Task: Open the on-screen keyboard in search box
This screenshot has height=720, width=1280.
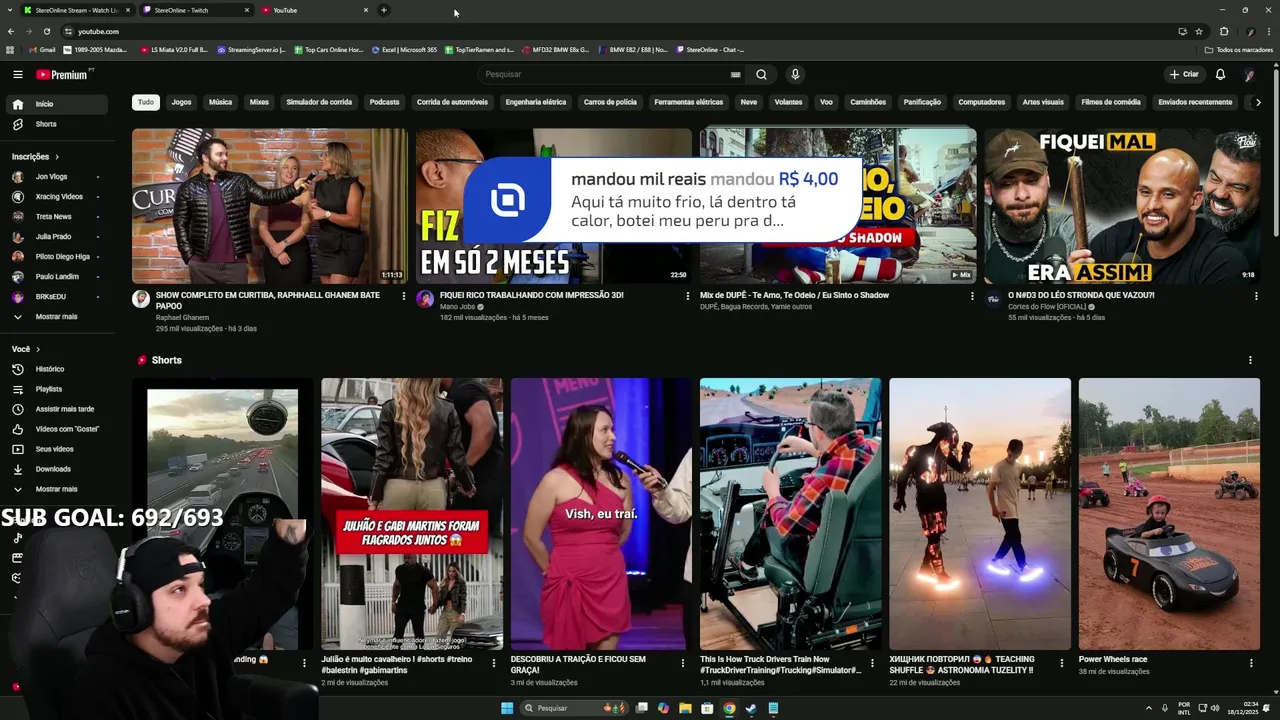Action: (735, 74)
